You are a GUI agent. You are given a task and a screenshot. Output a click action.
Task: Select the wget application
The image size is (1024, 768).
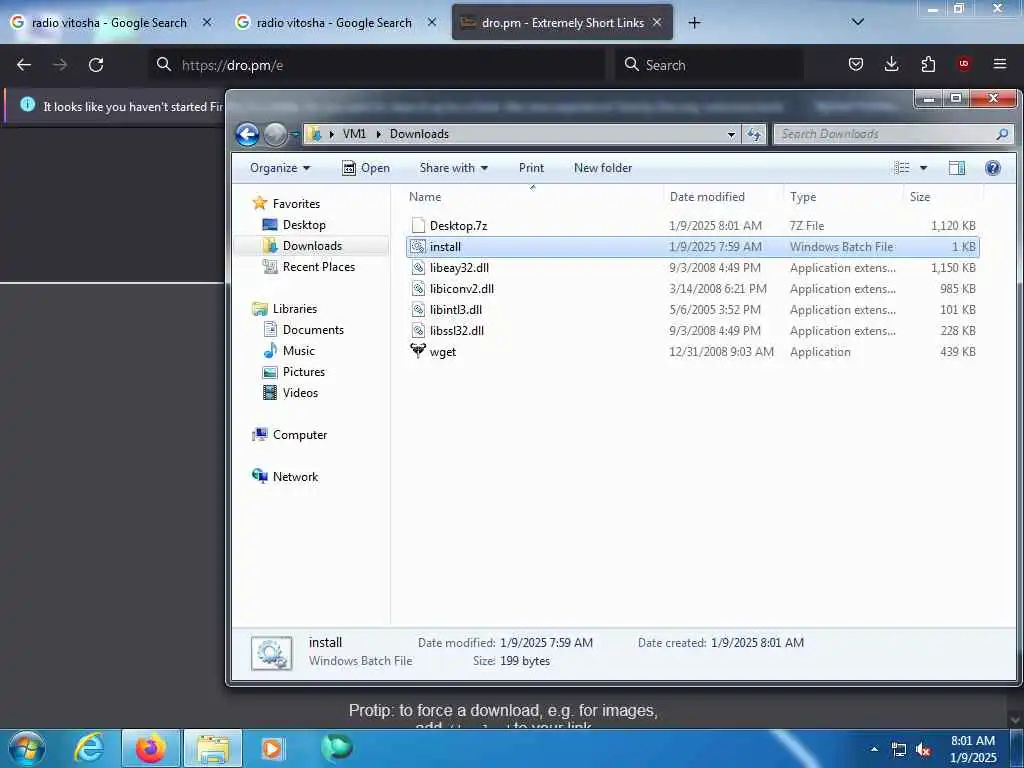(x=692, y=352)
